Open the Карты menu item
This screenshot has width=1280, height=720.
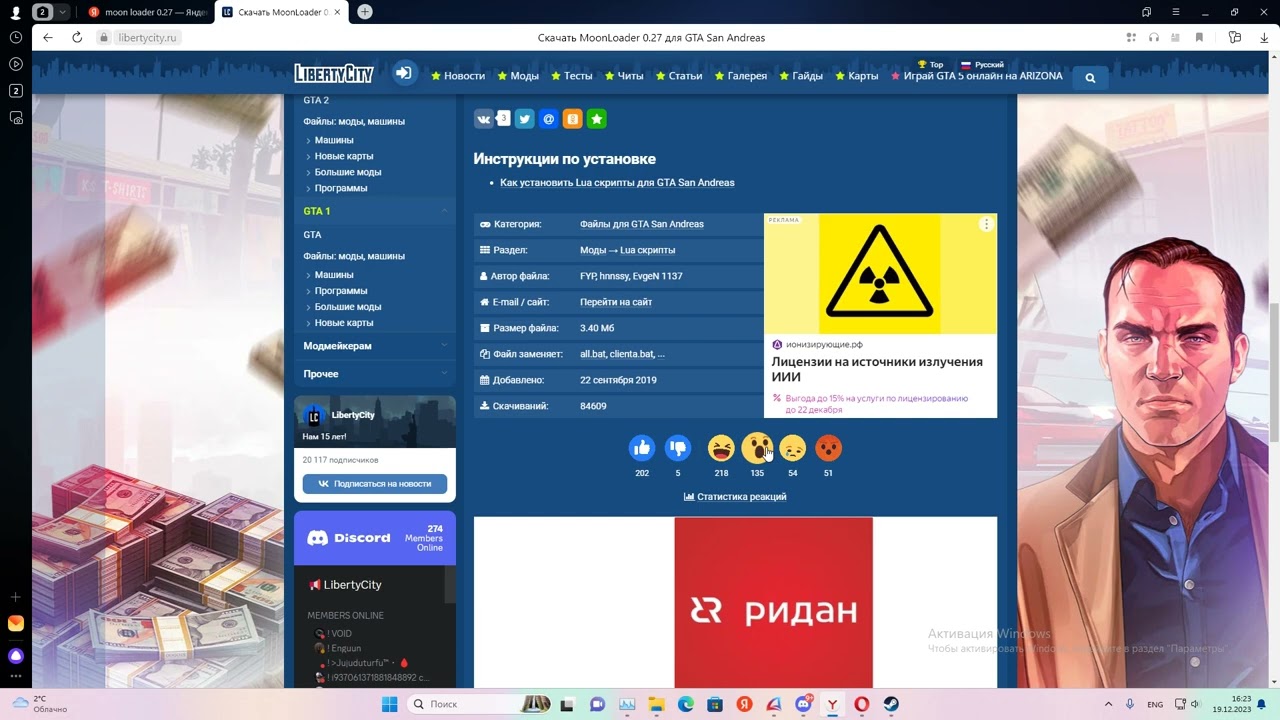click(856, 76)
